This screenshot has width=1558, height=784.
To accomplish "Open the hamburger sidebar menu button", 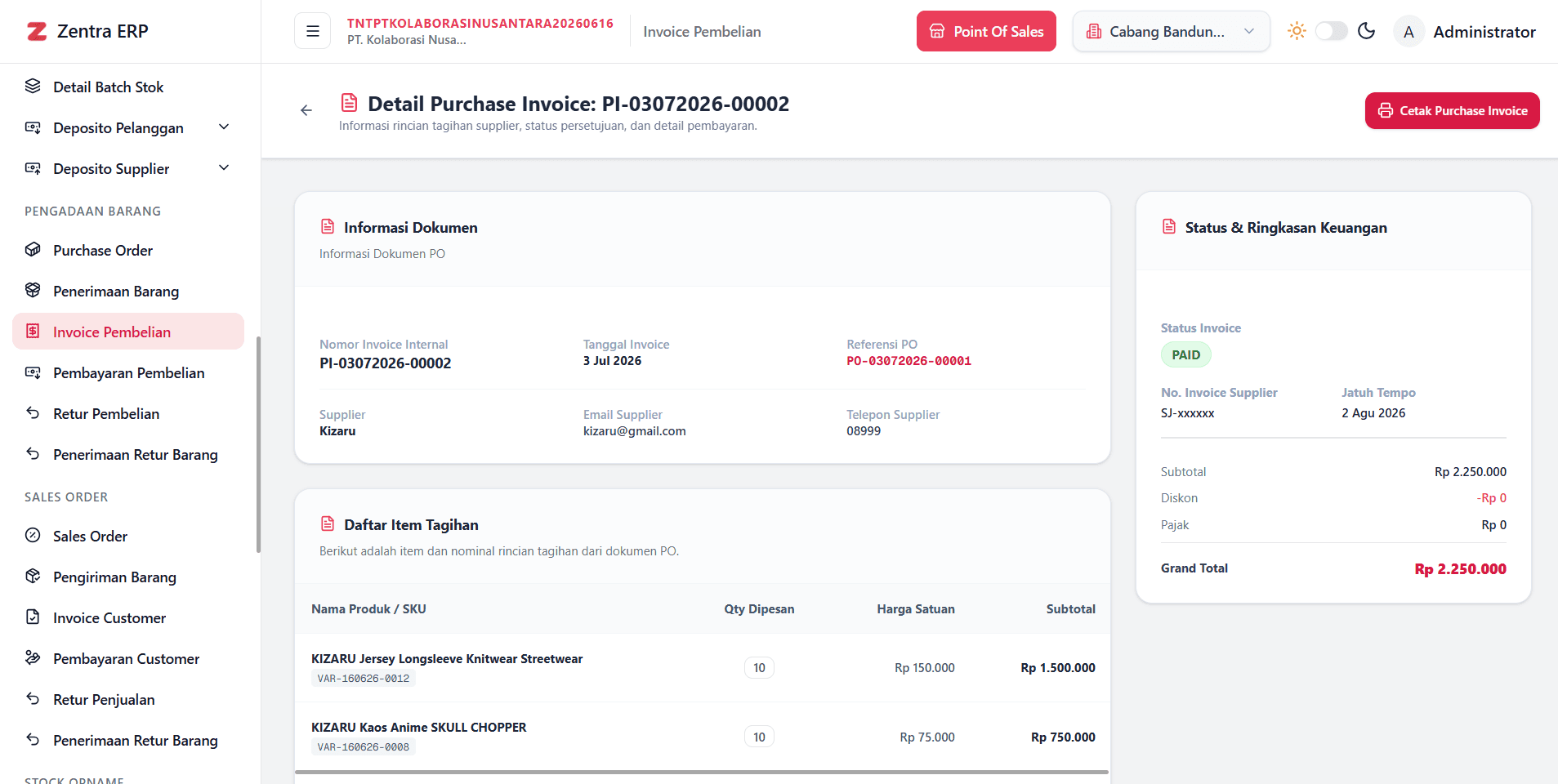I will tap(312, 31).
